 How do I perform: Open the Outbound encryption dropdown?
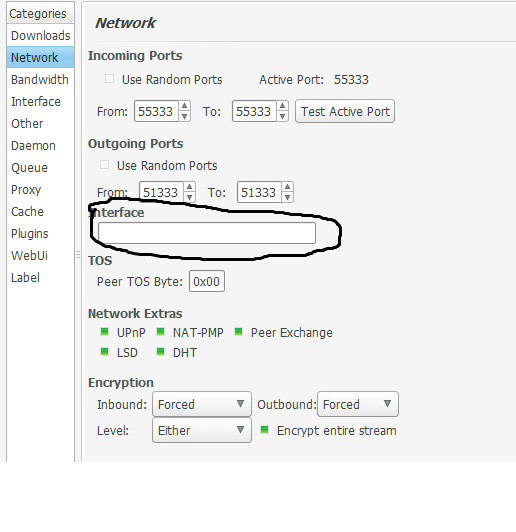click(x=358, y=404)
